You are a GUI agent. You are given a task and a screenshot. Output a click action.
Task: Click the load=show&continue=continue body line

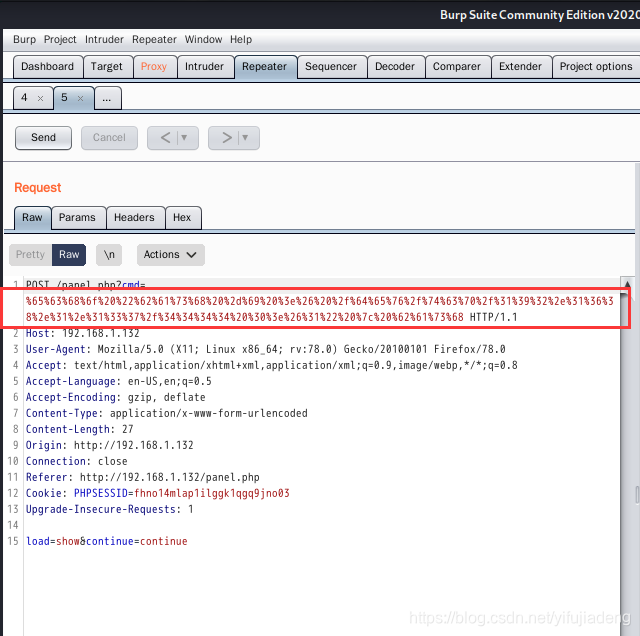click(107, 541)
